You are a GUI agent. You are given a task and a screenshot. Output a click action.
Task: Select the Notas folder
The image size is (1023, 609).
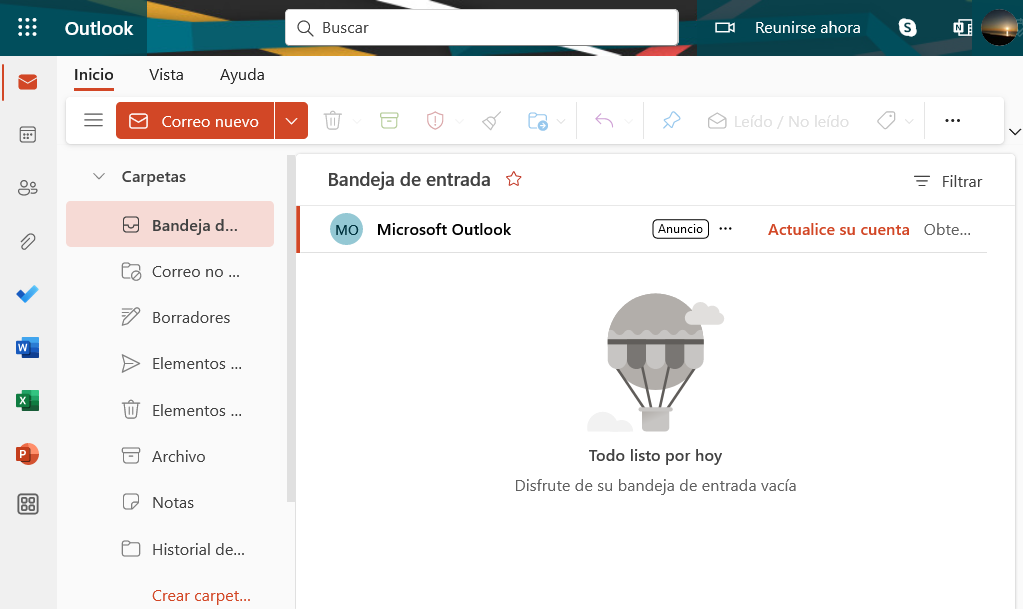tap(170, 503)
